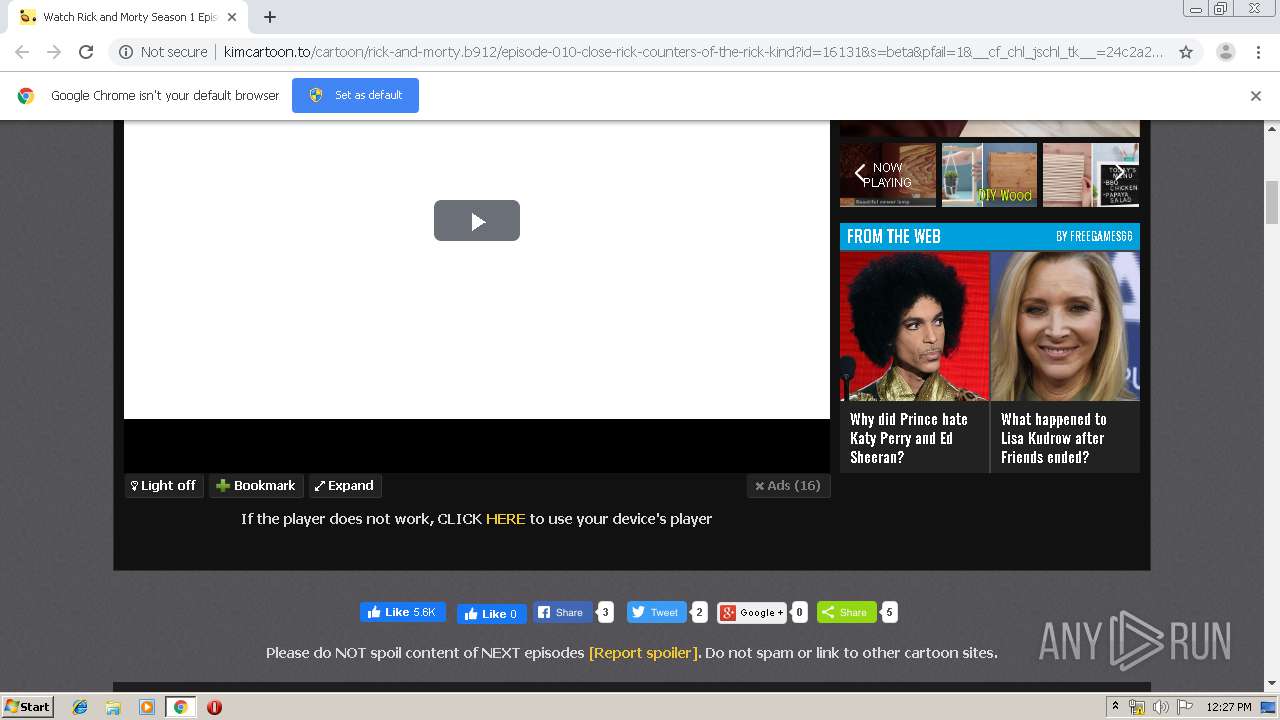This screenshot has width=1280, height=720.
Task: Click the Facebook Like 0 button
Action: [491, 614]
